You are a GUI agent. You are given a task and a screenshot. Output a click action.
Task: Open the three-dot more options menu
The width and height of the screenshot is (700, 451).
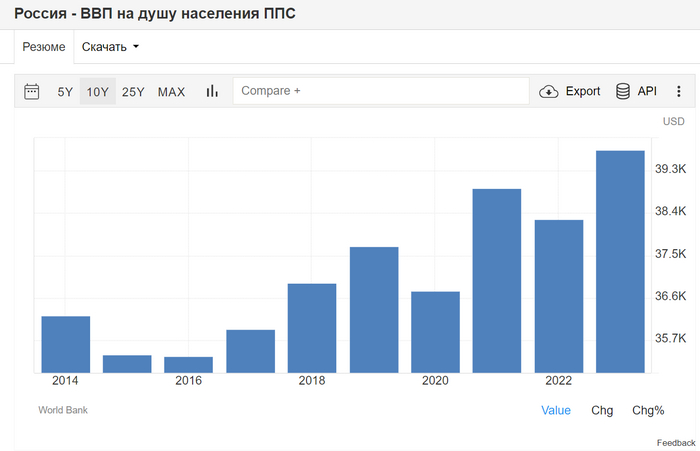pyautogui.click(x=678, y=91)
